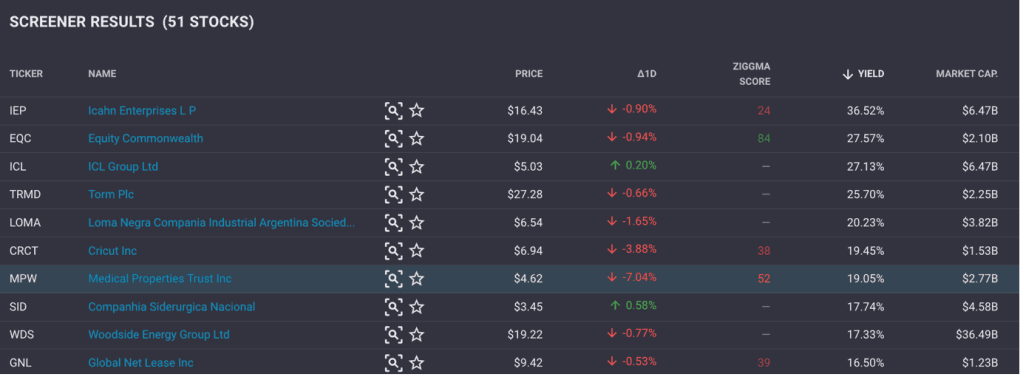Star ICL Group as favorite
This screenshot has height=377, width=1023.
(417, 167)
